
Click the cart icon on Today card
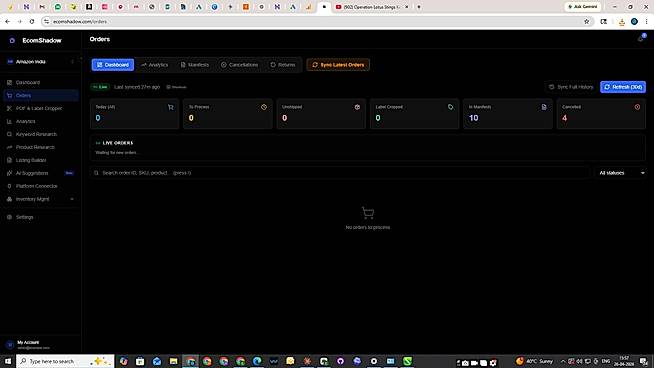pyautogui.click(x=171, y=107)
